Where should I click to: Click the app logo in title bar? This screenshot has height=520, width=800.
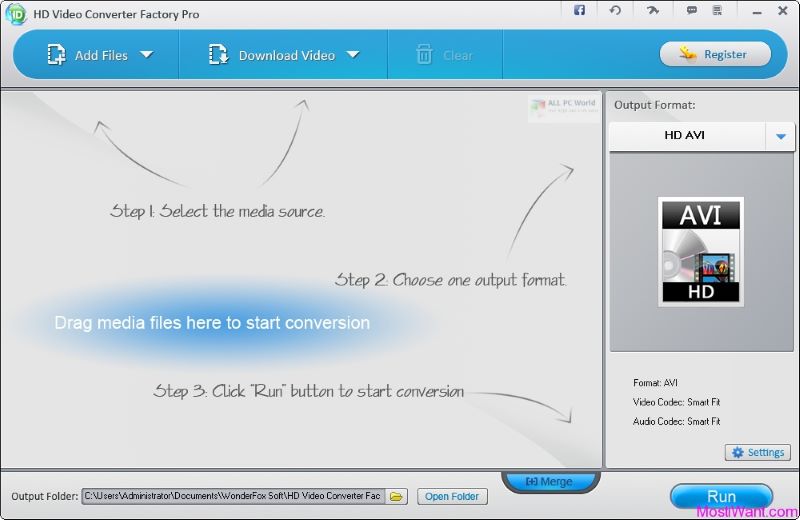coord(16,14)
